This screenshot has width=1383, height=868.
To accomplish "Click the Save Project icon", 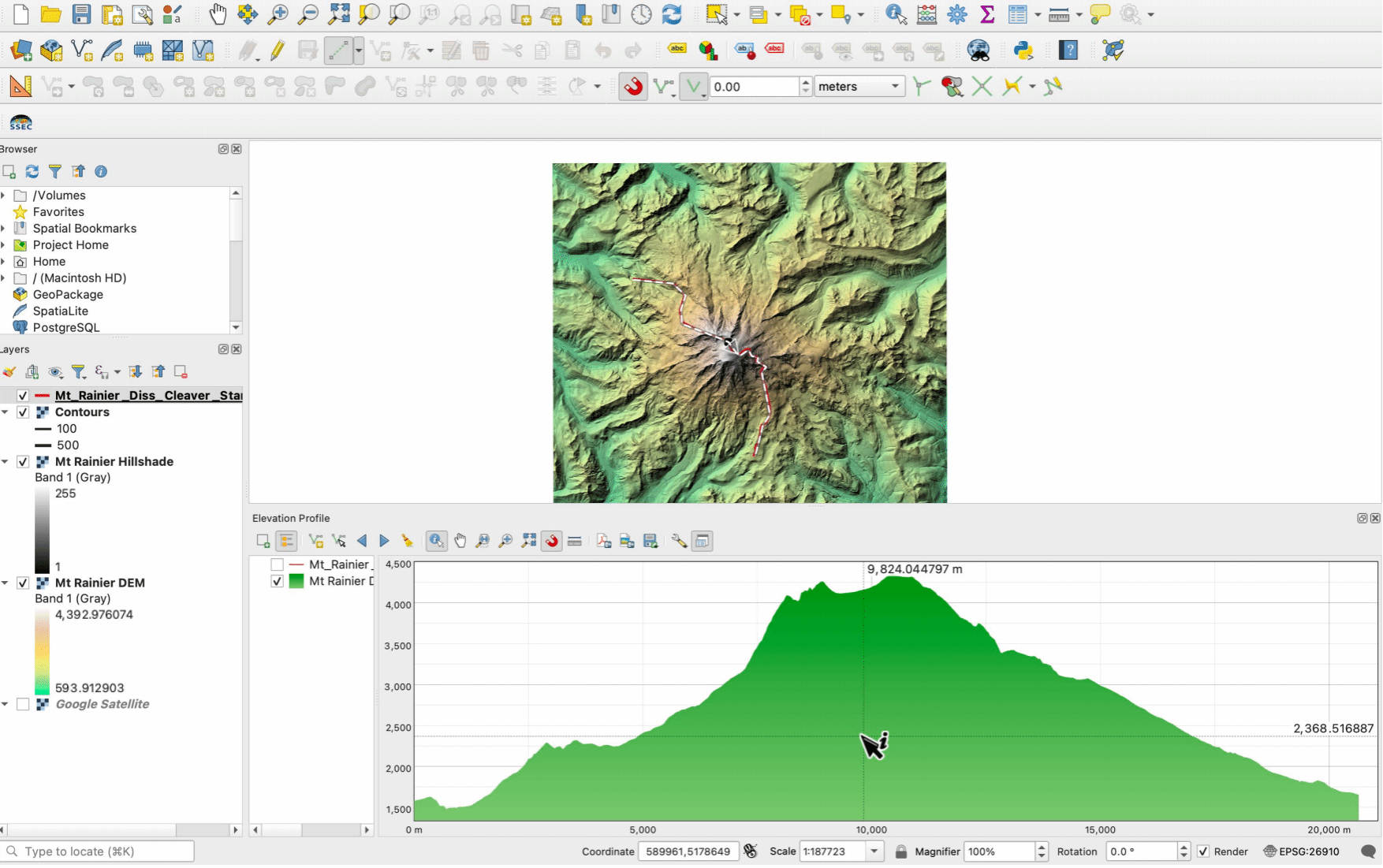I will 81,14.
